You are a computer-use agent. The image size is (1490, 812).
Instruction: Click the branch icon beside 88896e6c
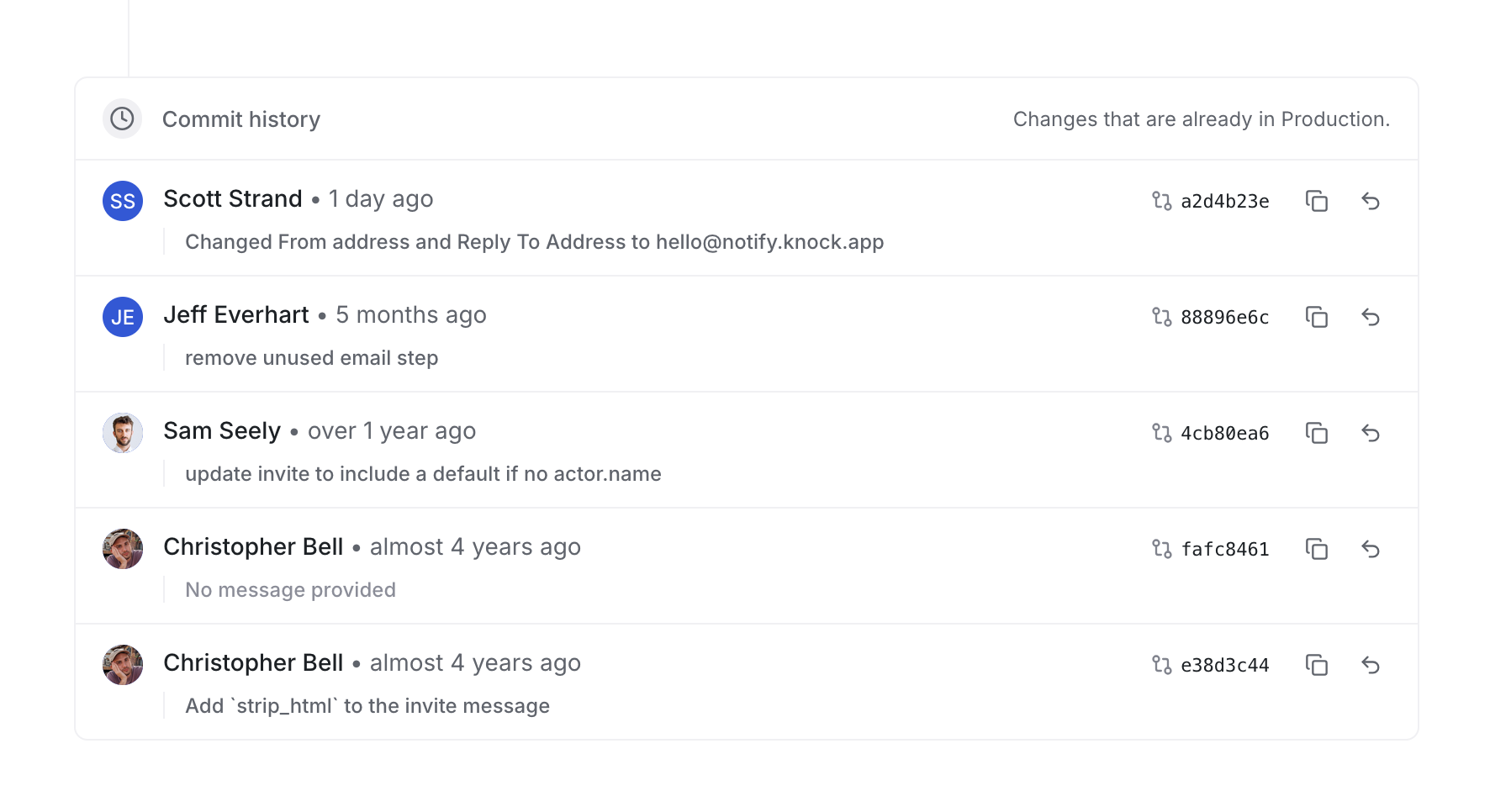coord(1161,317)
